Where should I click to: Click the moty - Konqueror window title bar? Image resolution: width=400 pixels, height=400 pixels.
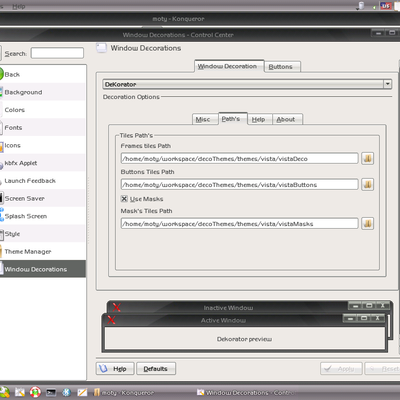point(200,19)
